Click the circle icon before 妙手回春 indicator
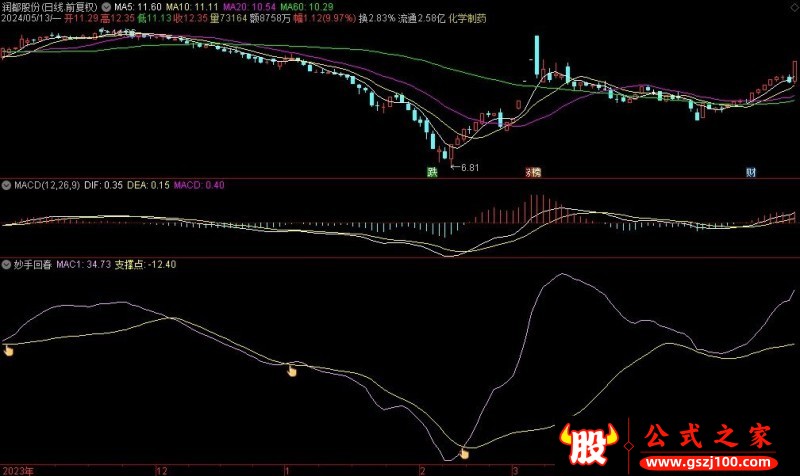 (x=6, y=264)
